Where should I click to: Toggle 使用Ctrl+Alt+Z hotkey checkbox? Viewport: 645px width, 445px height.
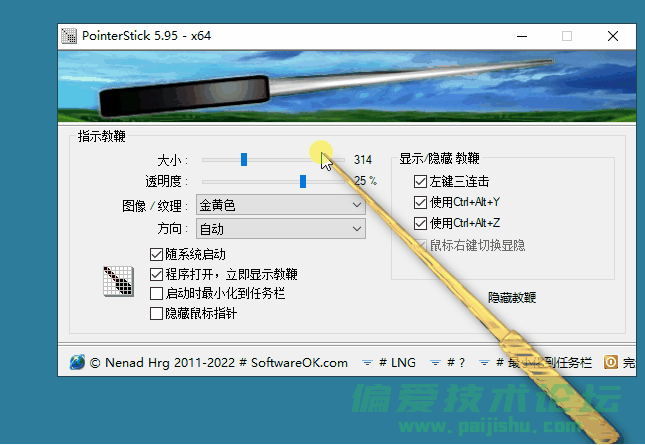click(x=420, y=223)
